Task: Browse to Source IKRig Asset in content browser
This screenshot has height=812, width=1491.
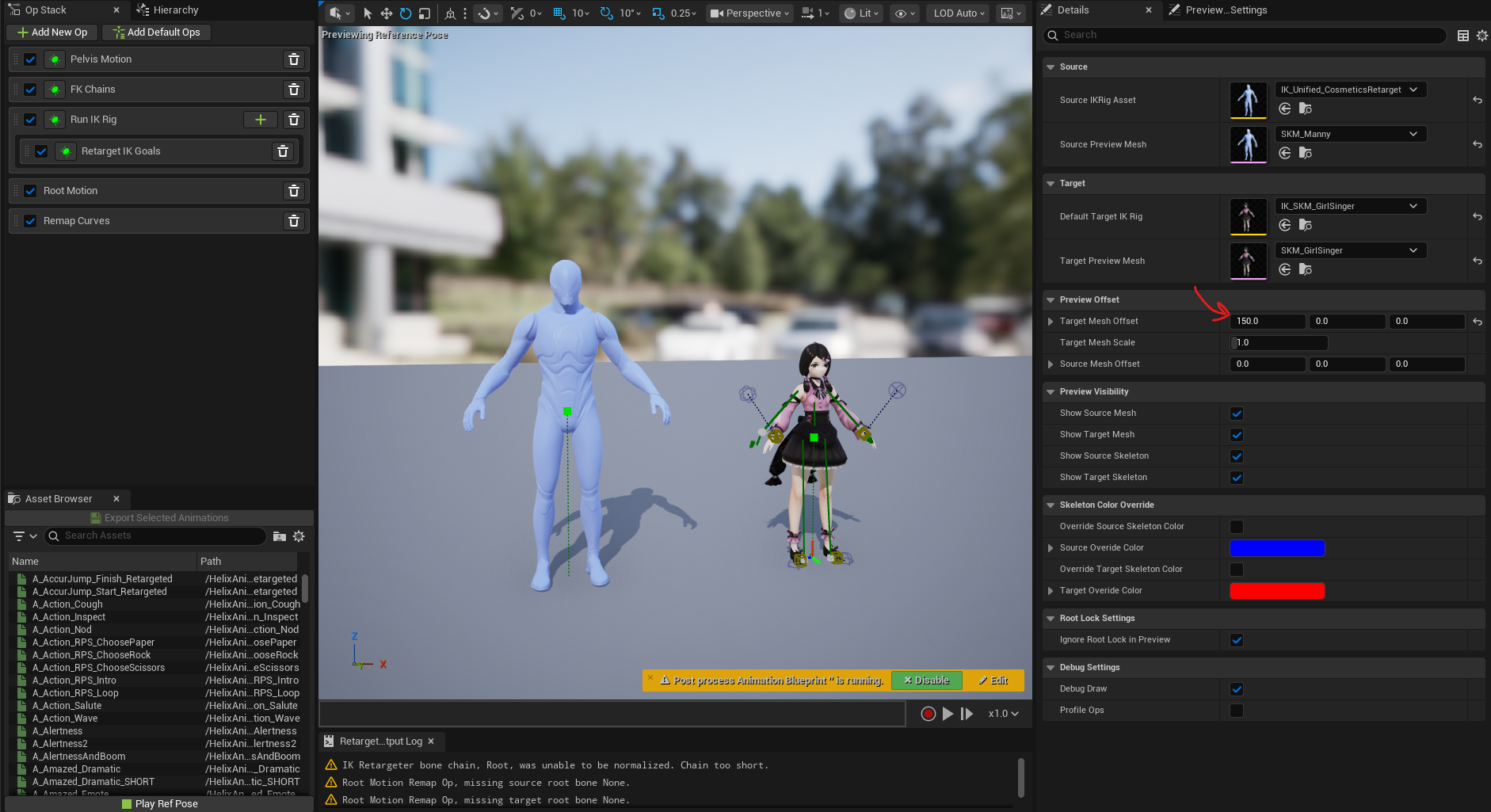Action: coord(1306,109)
